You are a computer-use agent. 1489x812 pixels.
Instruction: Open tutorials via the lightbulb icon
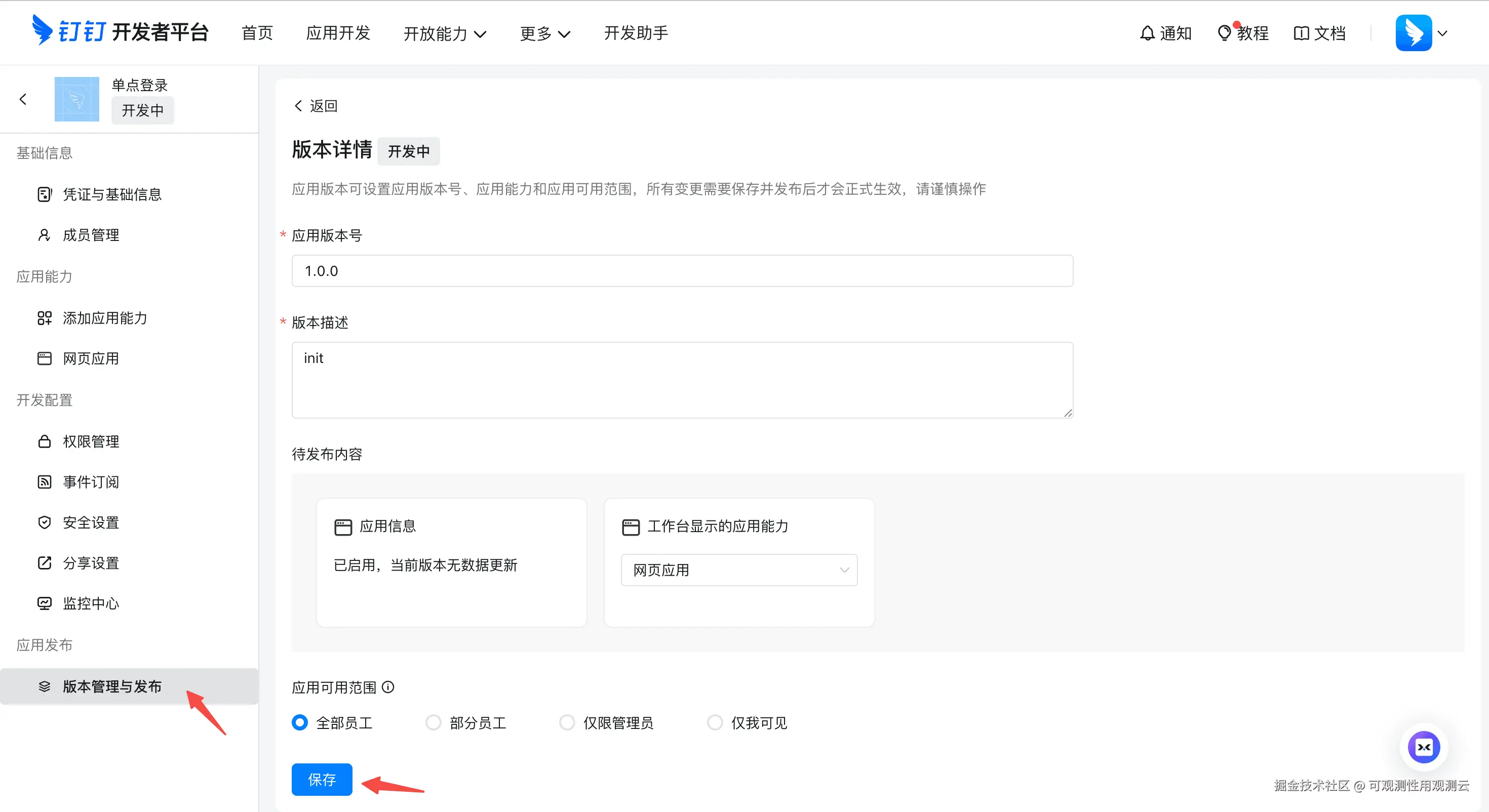tap(1224, 33)
